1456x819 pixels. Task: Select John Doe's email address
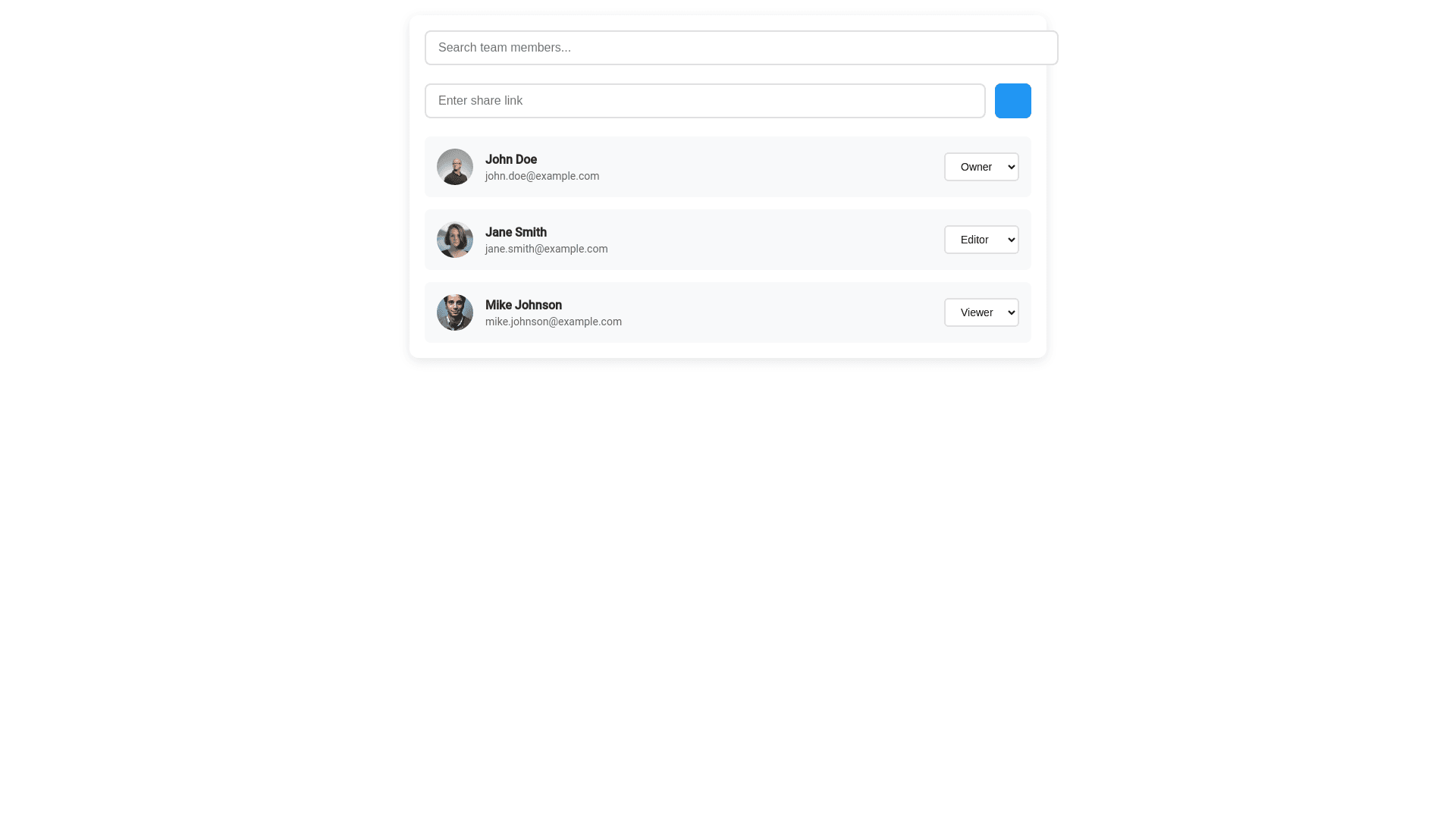pyautogui.click(x=542, y=175)
